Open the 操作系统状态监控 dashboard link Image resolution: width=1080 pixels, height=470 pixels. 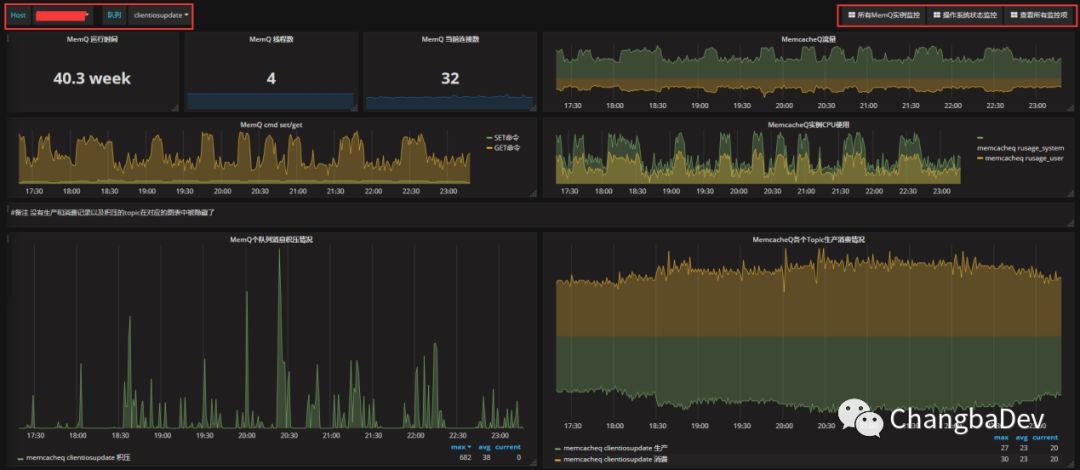(x=964, y=14)
